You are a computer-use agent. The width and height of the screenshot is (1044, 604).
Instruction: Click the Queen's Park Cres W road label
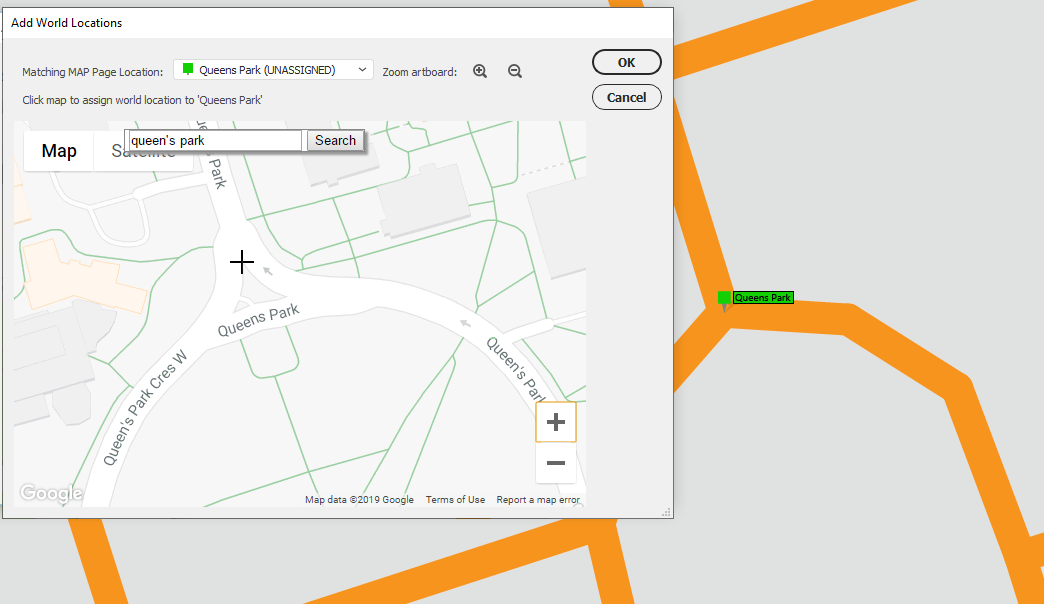(144, 407)
